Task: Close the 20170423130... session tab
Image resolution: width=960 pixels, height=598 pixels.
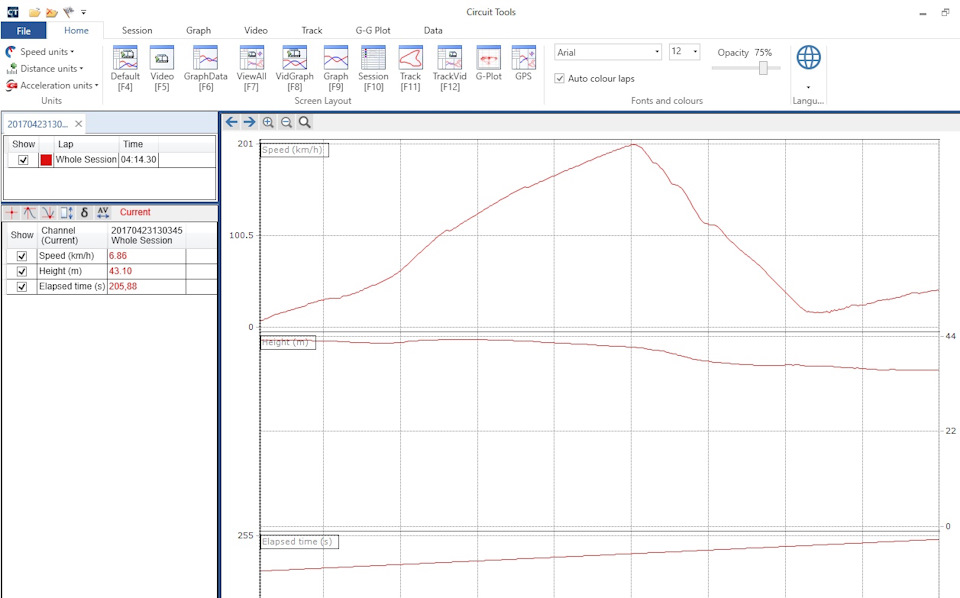Action: tap(78, 124)
